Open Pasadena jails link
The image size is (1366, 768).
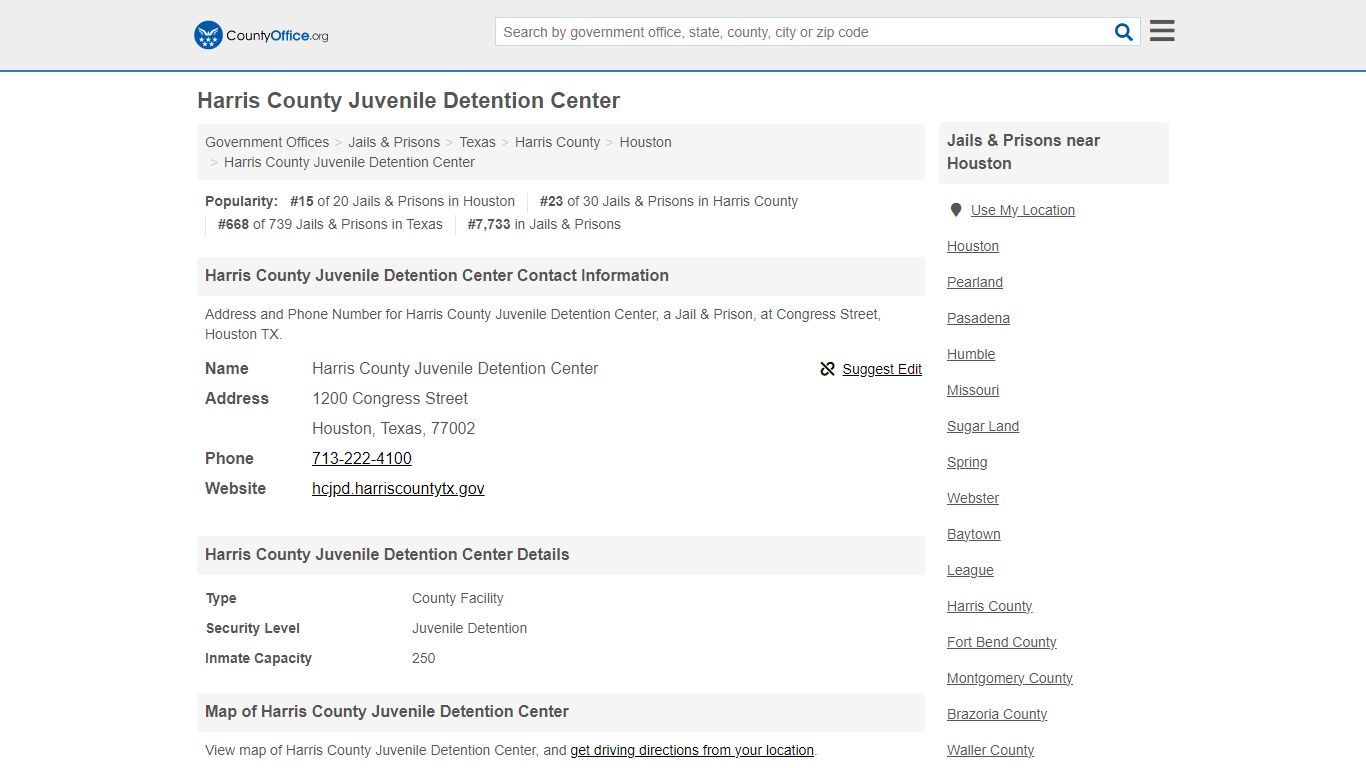coord(978,318)
